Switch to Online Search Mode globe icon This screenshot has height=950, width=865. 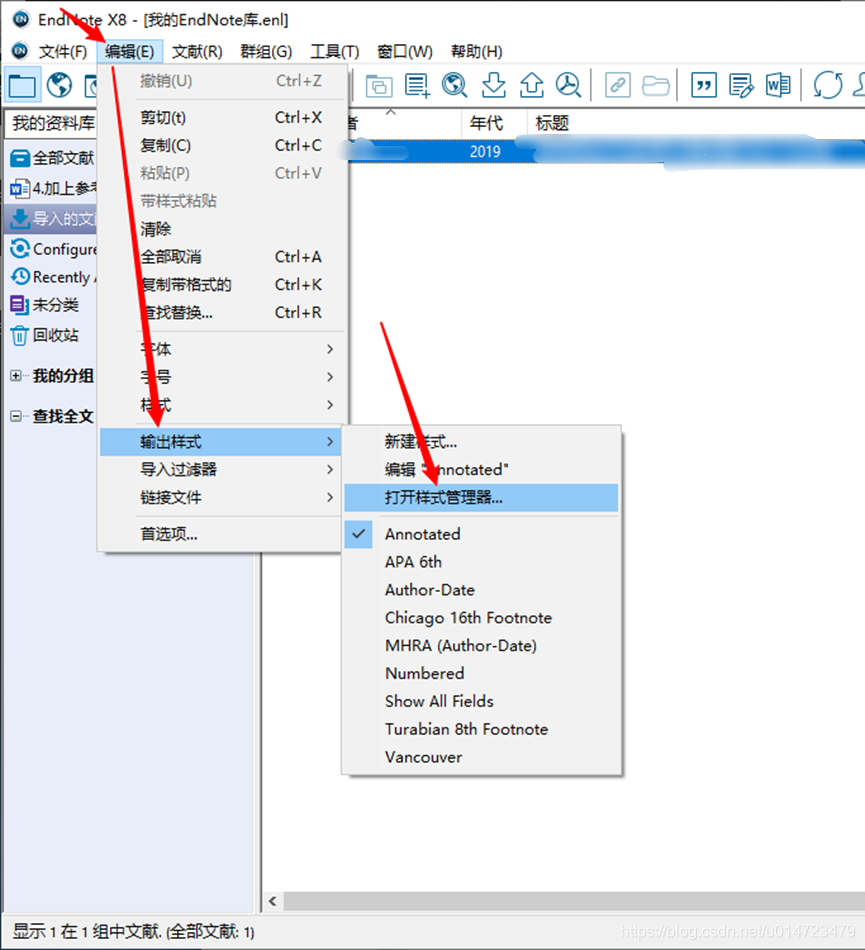tap(59, 85)
